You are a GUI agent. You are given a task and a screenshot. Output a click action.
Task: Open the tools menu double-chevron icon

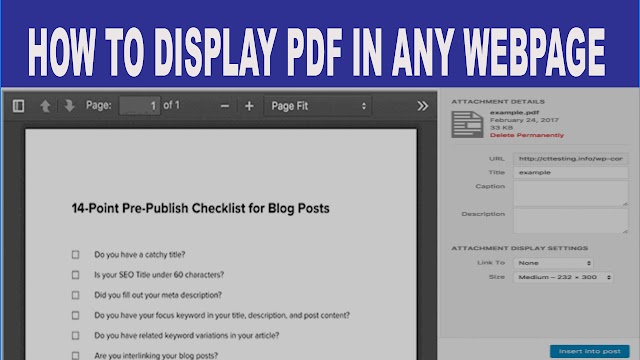coord(422,106)
